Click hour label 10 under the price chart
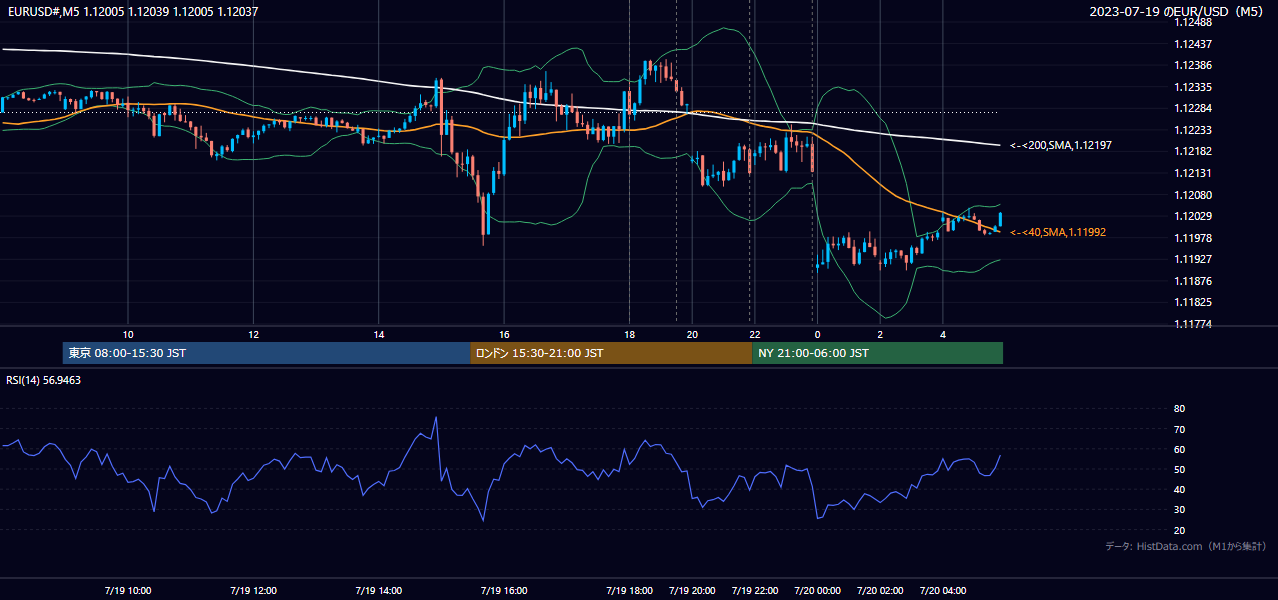 click(x=128, y=334)
